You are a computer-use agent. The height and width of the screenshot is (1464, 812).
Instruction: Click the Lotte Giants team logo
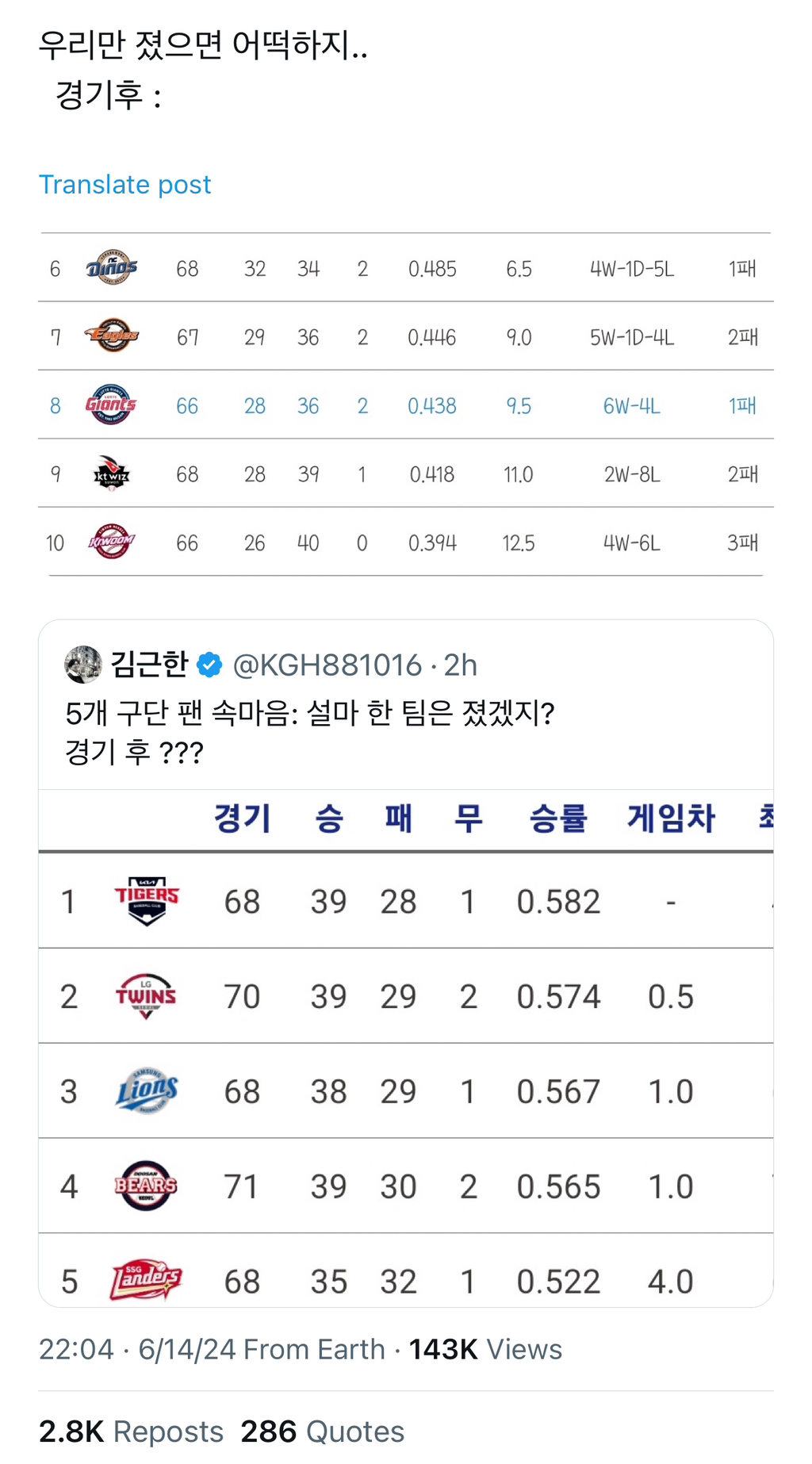pos(111,405)
